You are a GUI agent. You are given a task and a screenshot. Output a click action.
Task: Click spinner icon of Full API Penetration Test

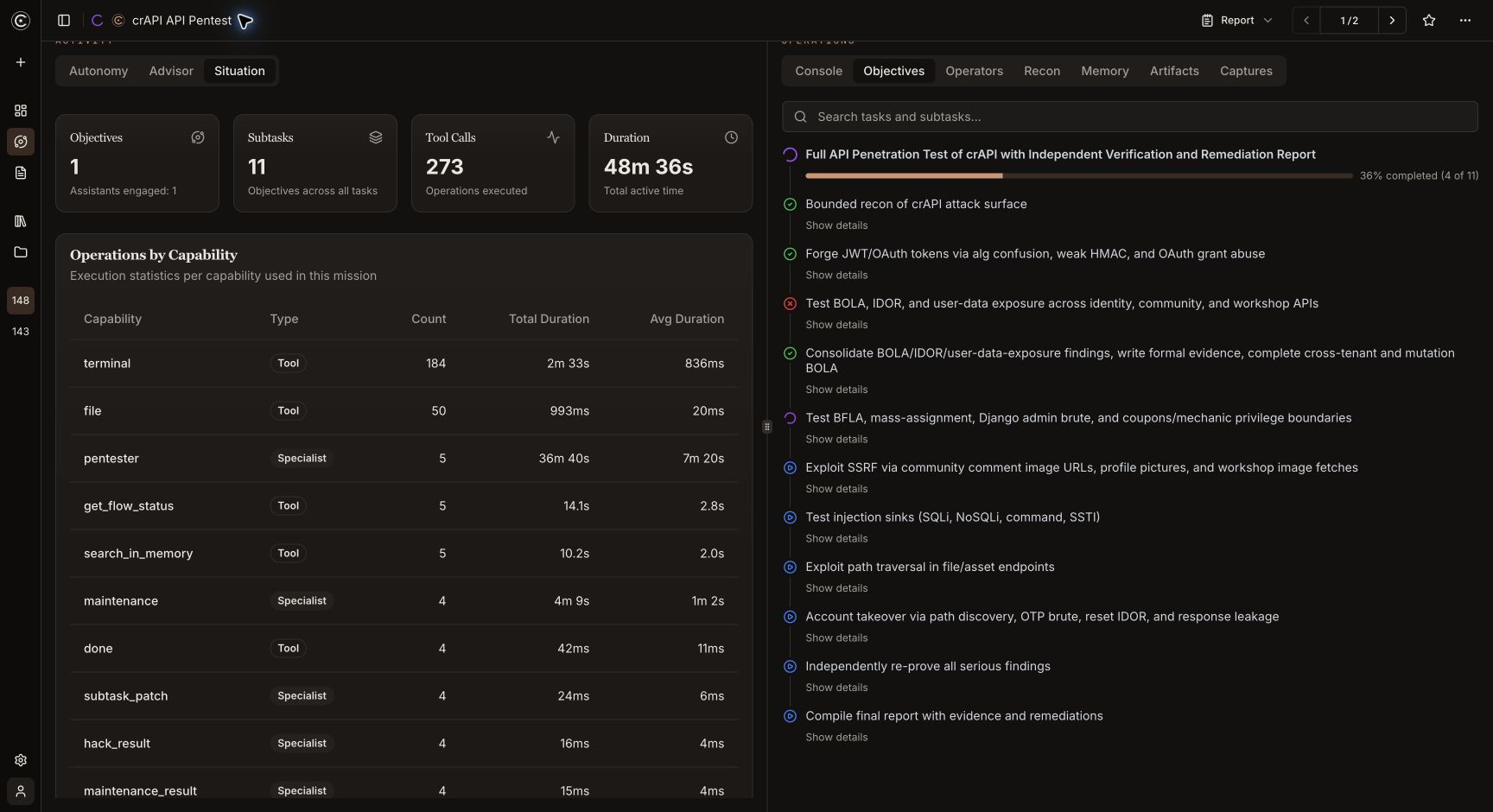pyautogui.click(x=790, y=155)
